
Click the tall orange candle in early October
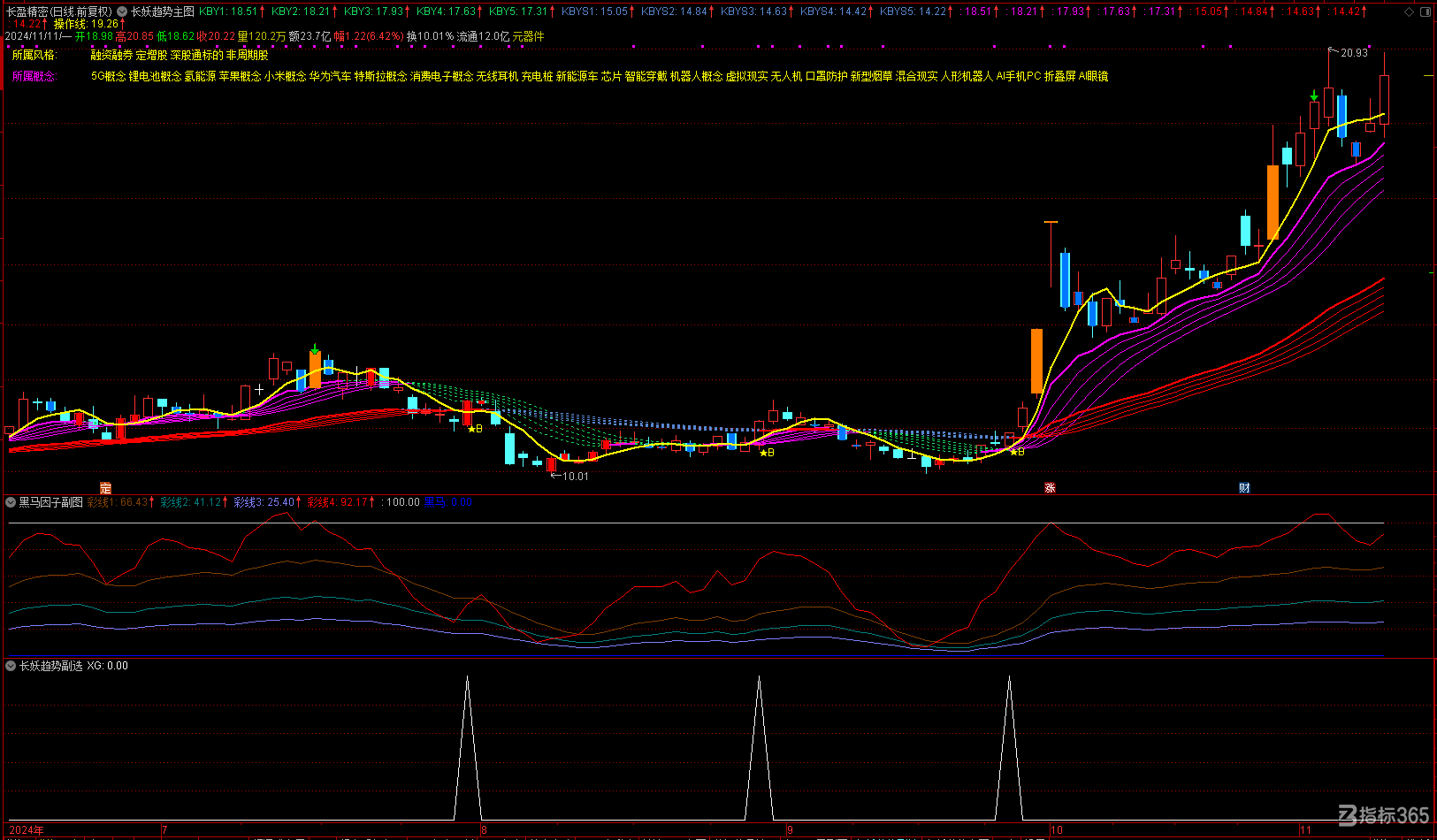[x=1036, y=361]
